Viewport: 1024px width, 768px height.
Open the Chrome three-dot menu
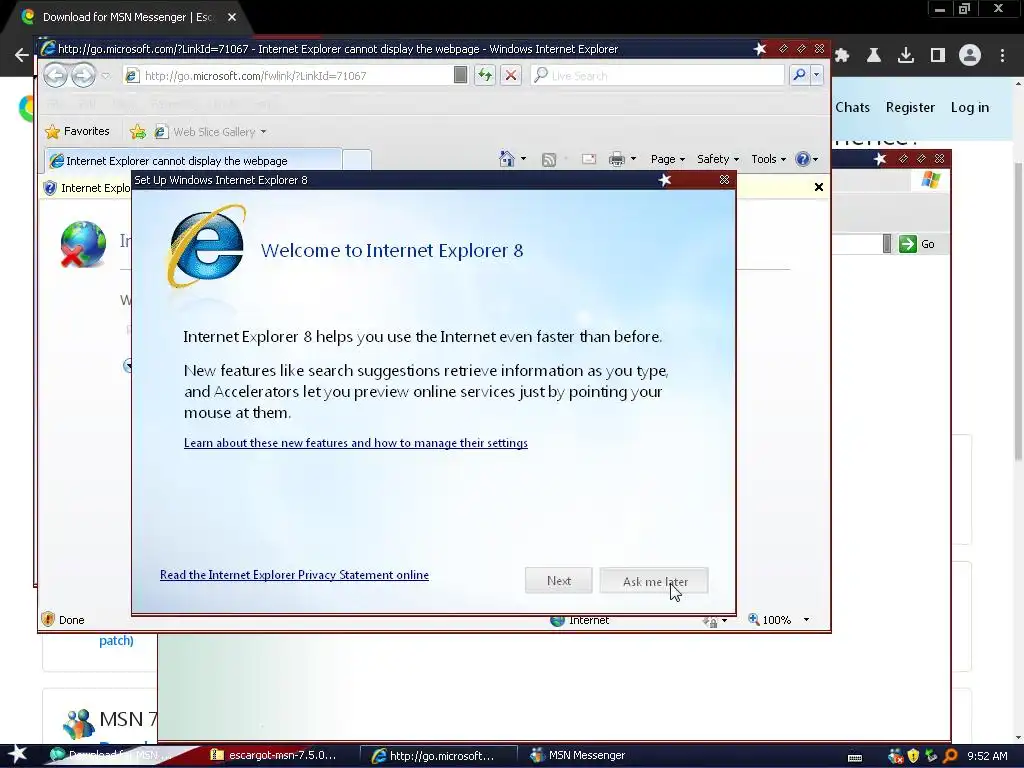[x=1002, y=56]
